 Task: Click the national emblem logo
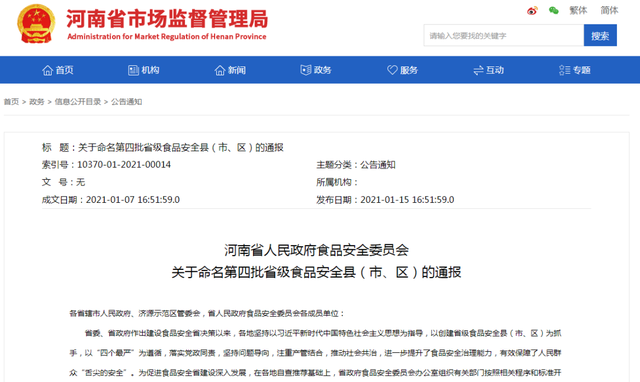click(x=36, y=23)
